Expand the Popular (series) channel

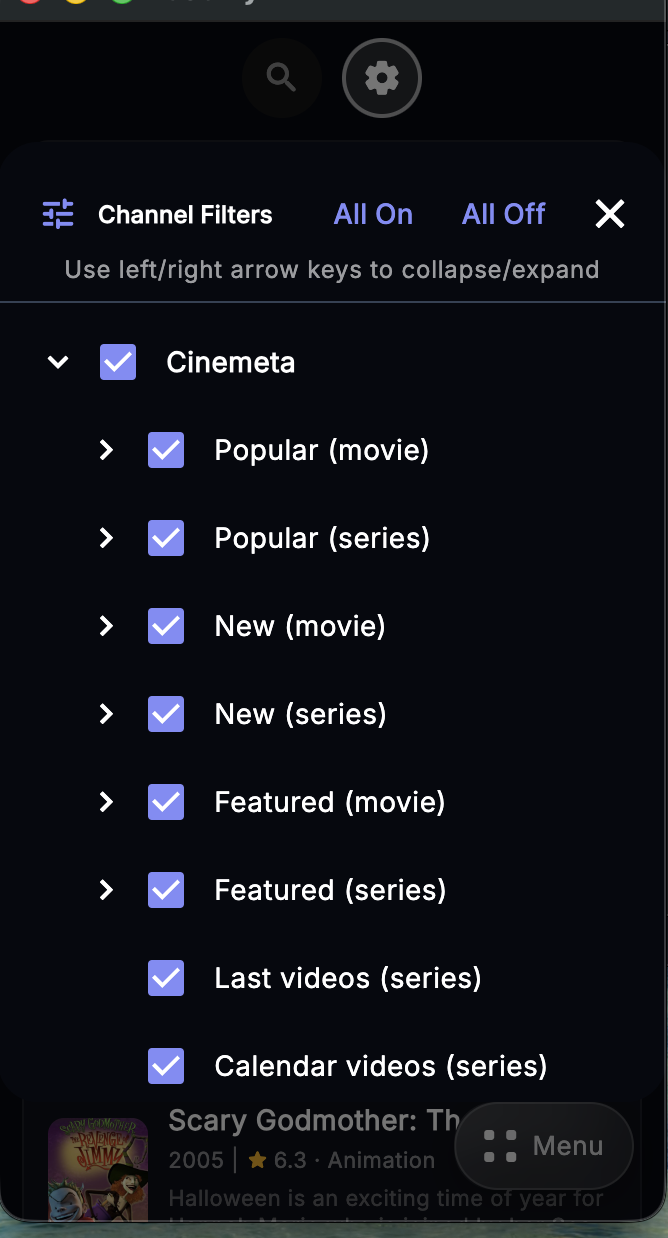tap(106, 538)
